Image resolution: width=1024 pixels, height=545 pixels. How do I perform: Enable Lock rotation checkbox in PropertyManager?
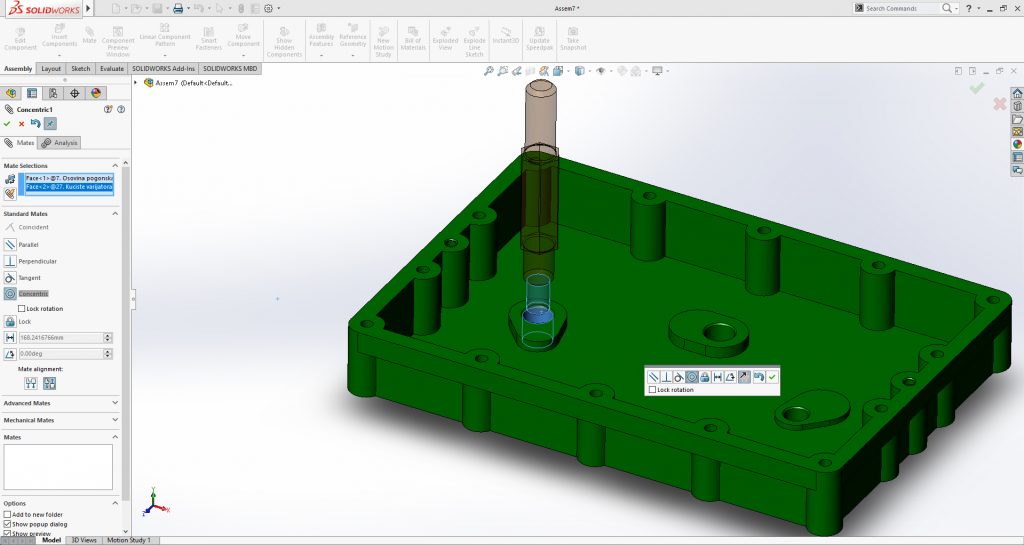(x=22, y=309)
